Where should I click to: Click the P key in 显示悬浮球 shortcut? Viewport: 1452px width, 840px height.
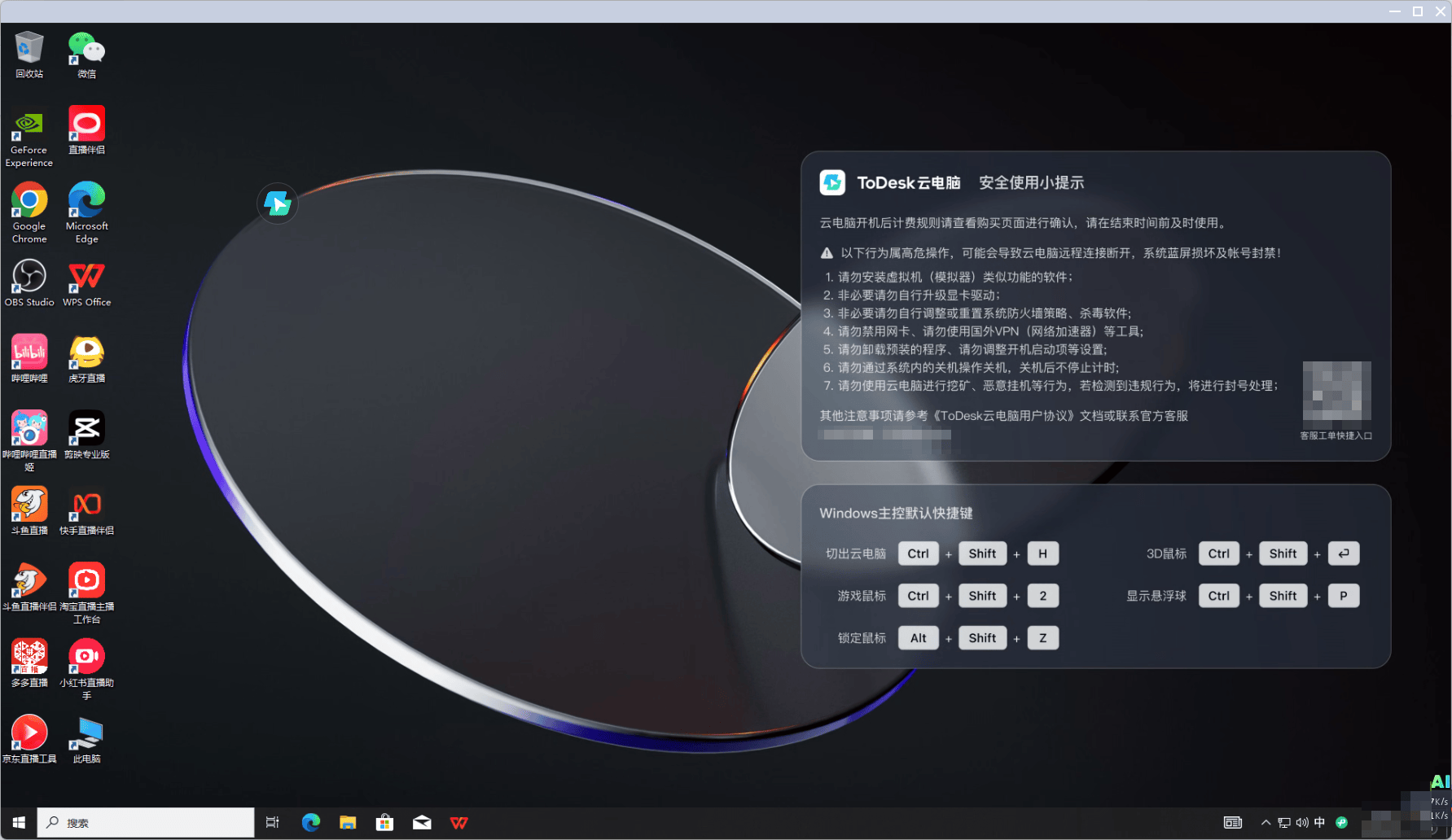click(x=1344, y=596)
